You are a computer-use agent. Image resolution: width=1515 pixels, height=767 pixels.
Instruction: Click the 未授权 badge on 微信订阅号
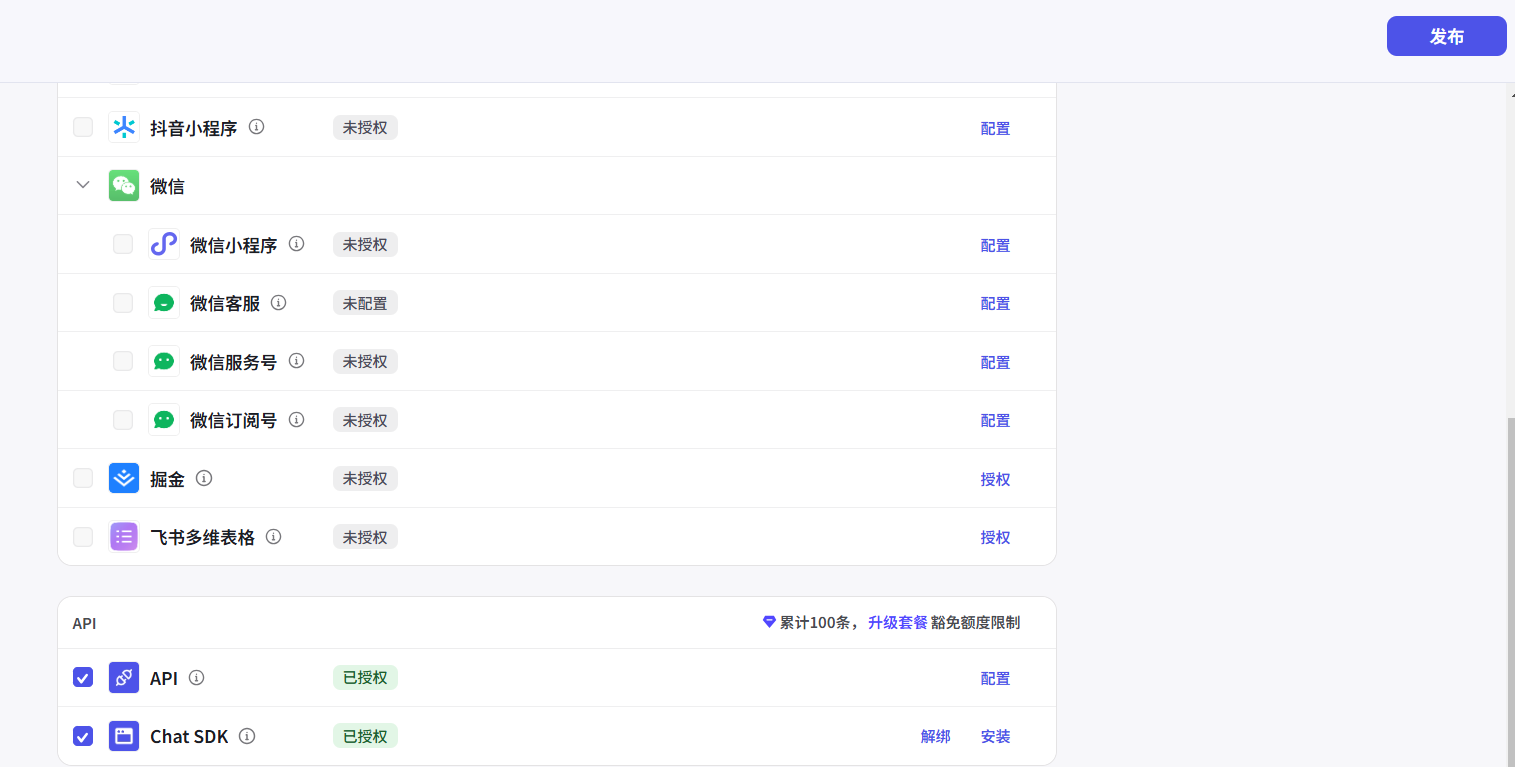point(365,419)
